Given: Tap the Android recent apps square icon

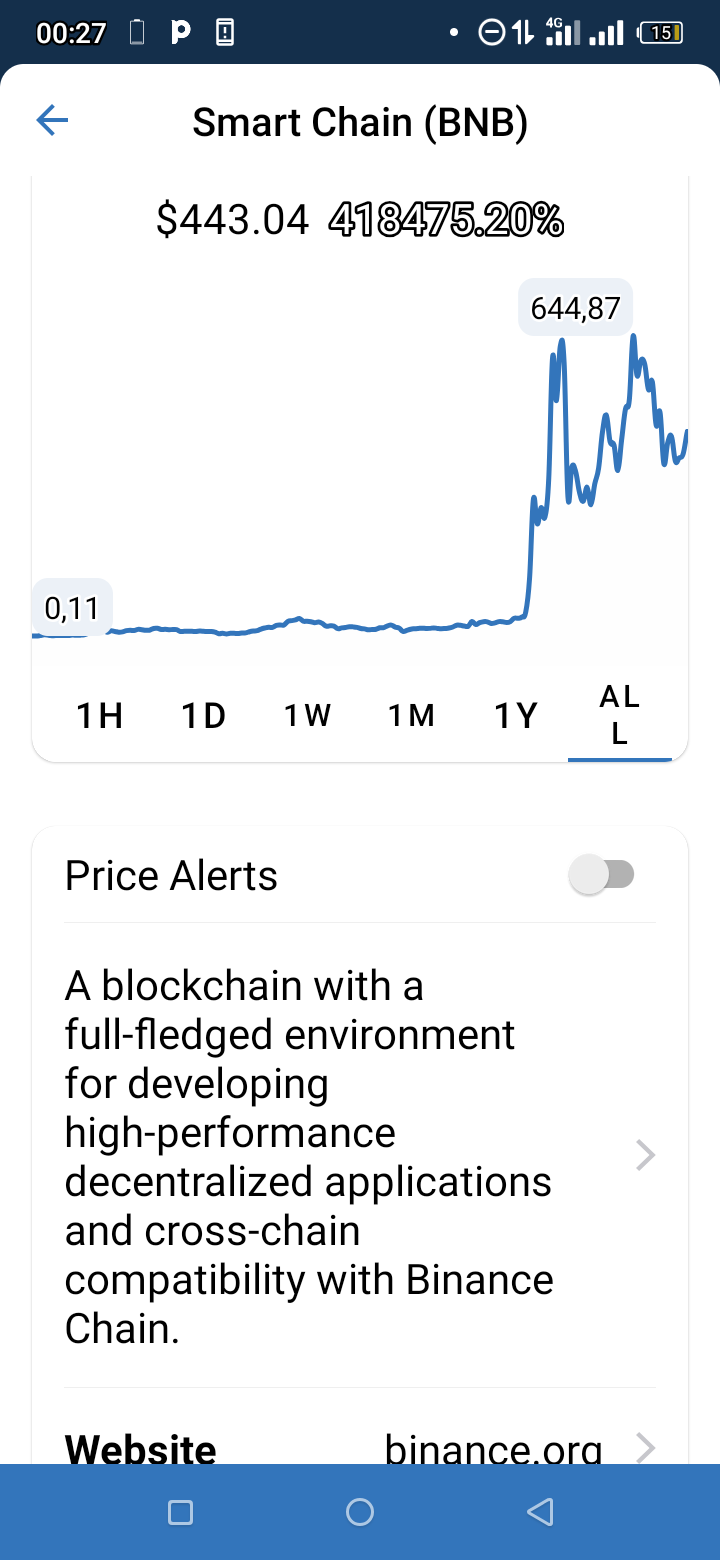Looking at the screenshot, I should pos(180,1512).
